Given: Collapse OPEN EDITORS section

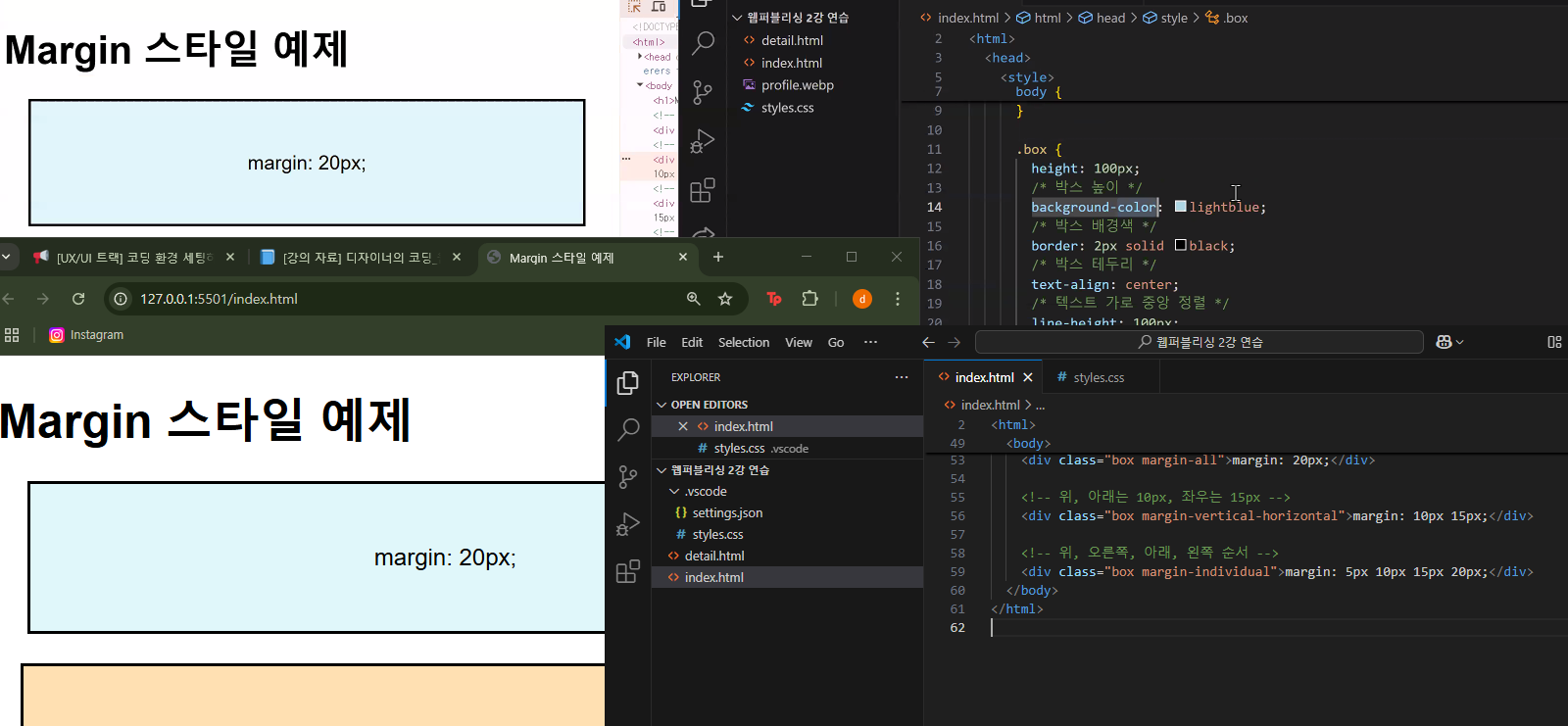Looking at the screenshot, I should click(661, 405).
